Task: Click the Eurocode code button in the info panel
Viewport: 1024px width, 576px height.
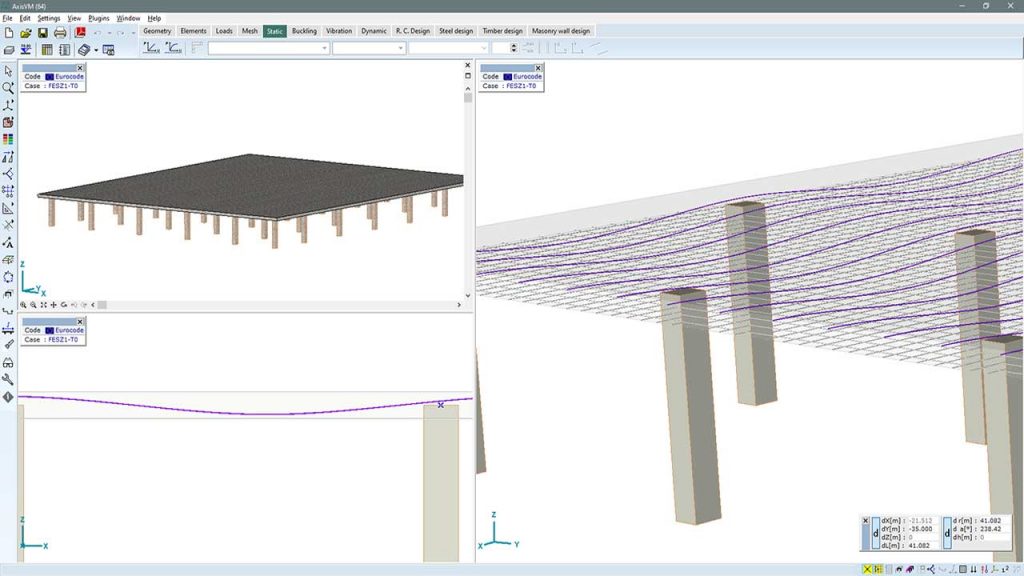Action: tap(63, 75)
